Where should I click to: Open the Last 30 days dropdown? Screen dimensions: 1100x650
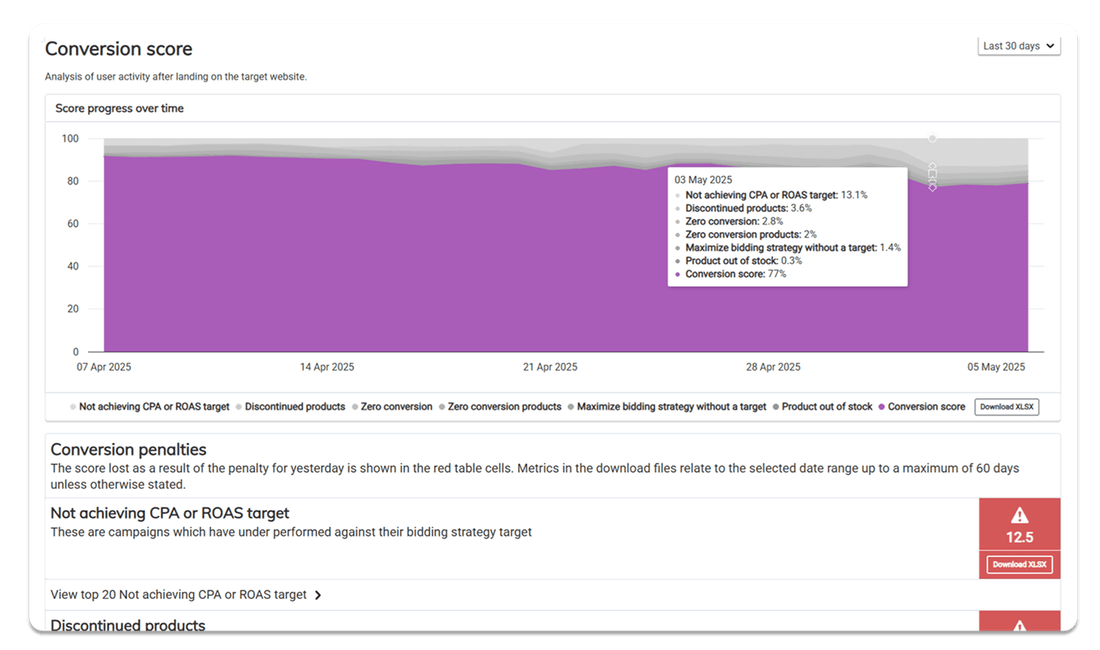tap(1019, 46)
